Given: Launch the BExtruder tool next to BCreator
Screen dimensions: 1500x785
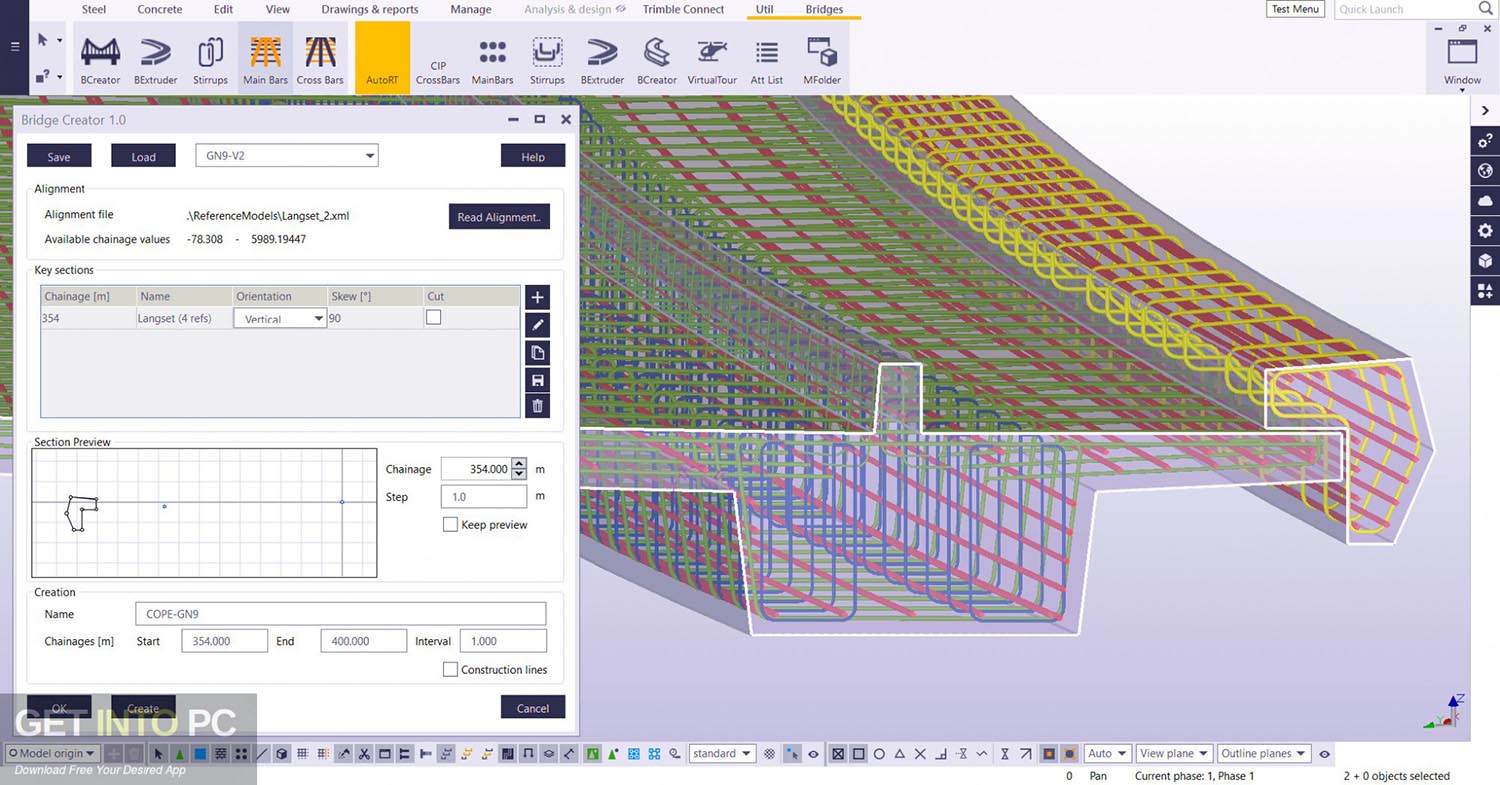Looking at the screenshot, I should [155, 60].
